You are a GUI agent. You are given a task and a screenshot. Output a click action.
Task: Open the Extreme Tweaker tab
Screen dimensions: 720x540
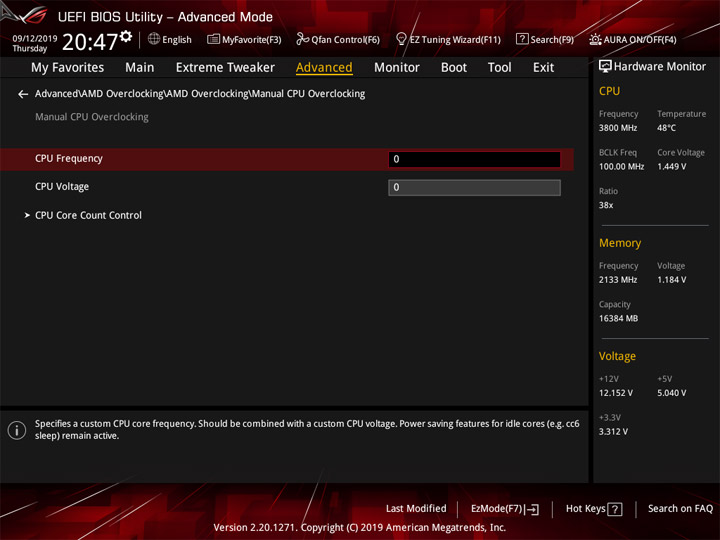(225, 68)
